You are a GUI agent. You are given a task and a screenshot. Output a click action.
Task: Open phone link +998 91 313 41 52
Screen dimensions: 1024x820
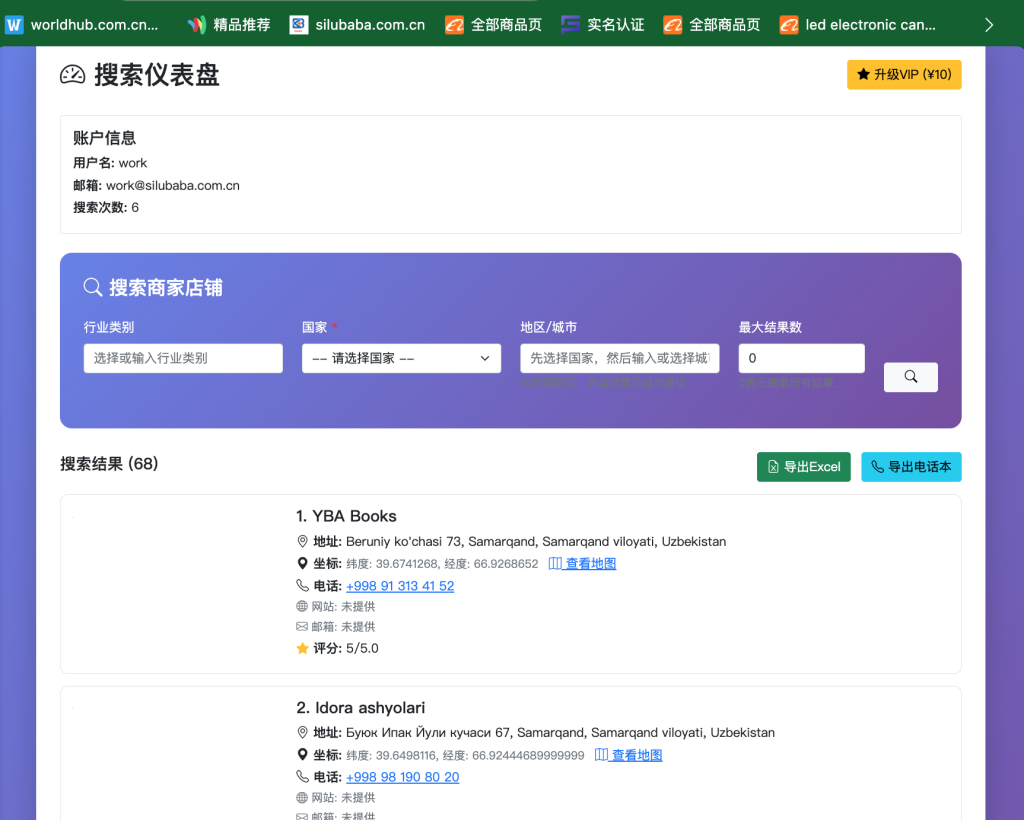click(x=400, y=586)
